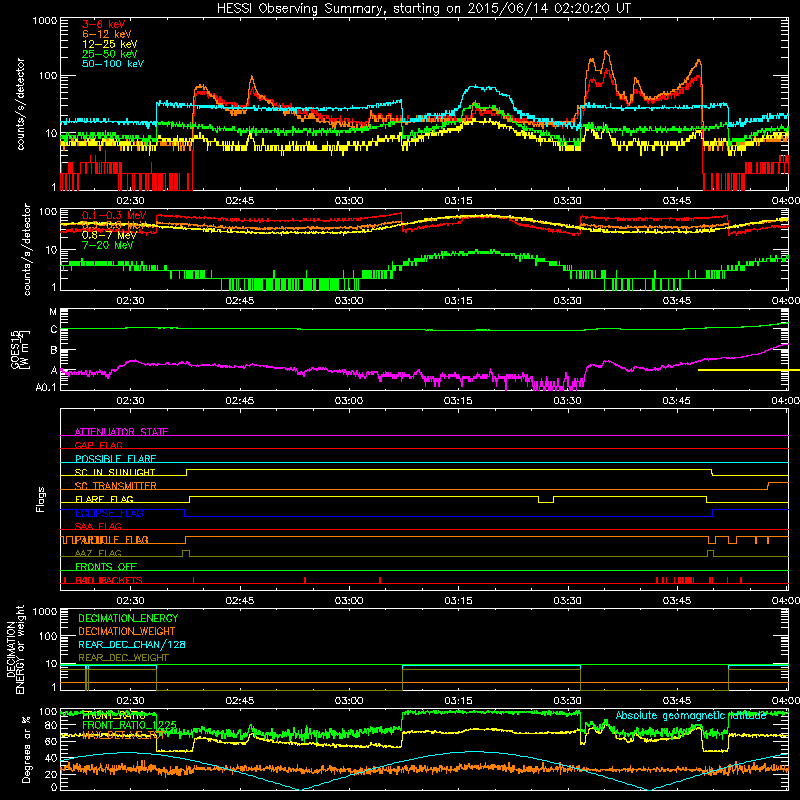Click the 1000 tick on the decimation panel
This screenshot has width=800, height=800.
click(x=45, y=612)
